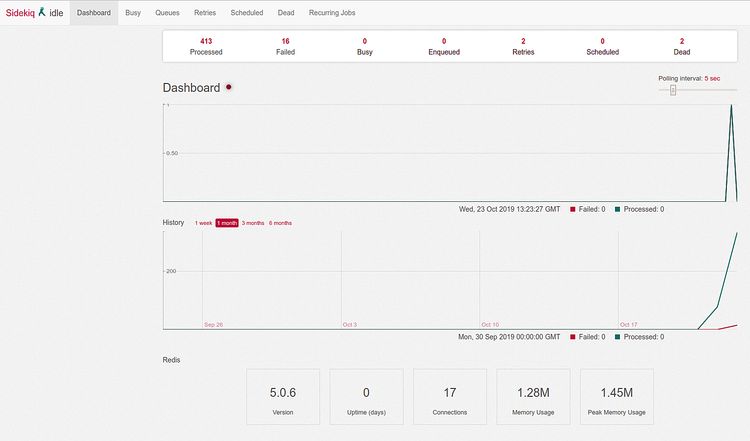Switch to the Scheduled tab

click(247, 13)
